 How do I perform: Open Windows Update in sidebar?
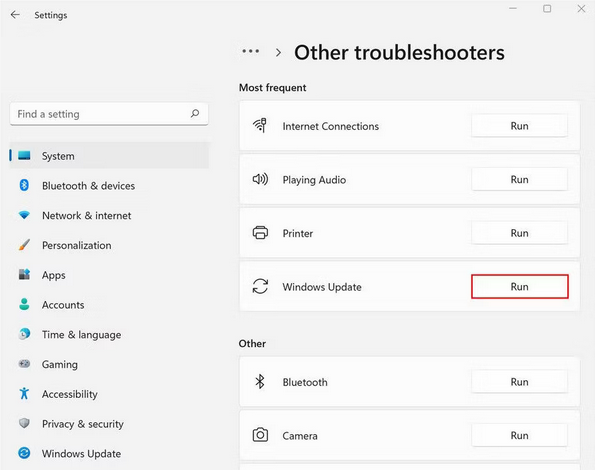tap(109, 453)
